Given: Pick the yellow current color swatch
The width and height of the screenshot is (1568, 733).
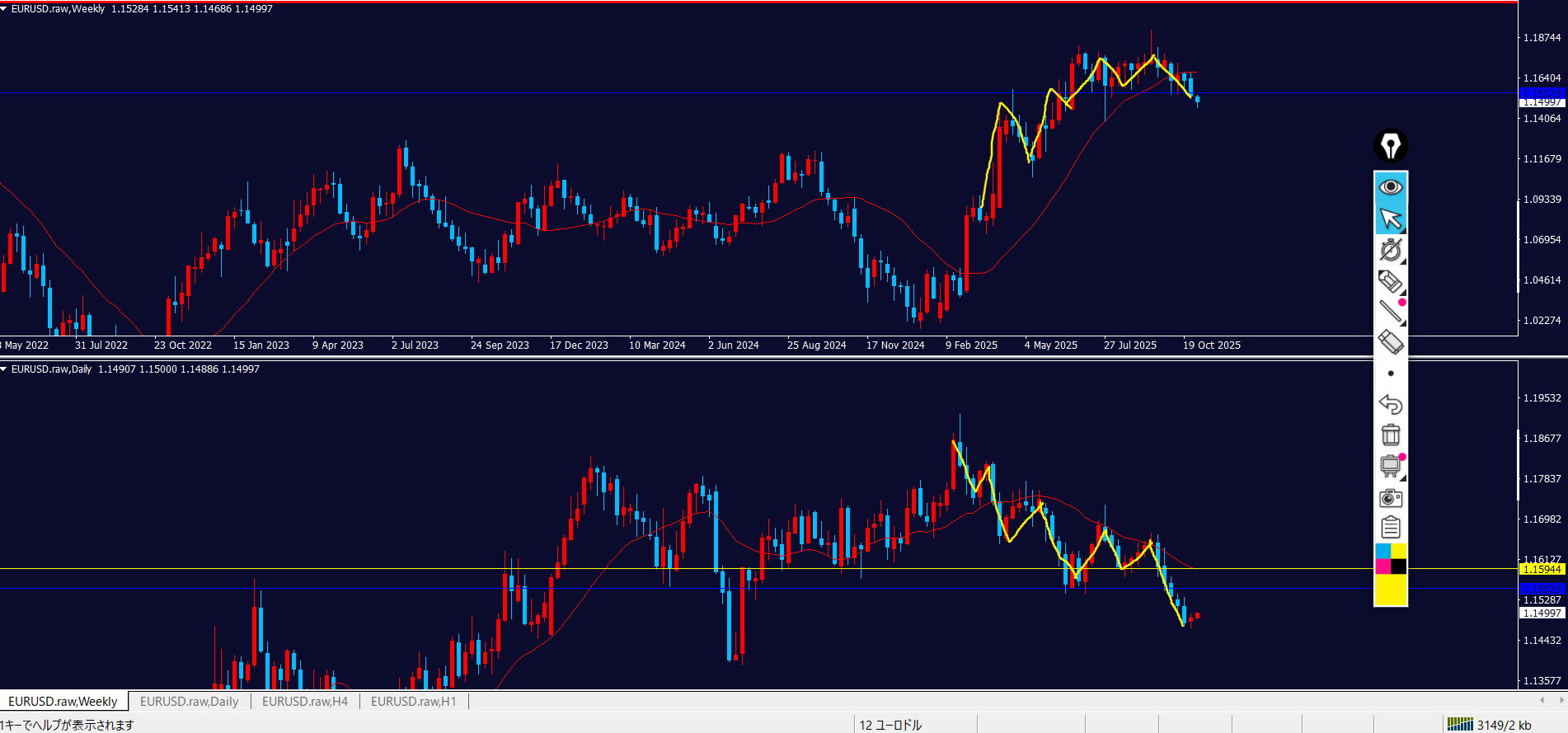Looking at the screenshot, I should pyautogui.click(x=1390, y=590).
